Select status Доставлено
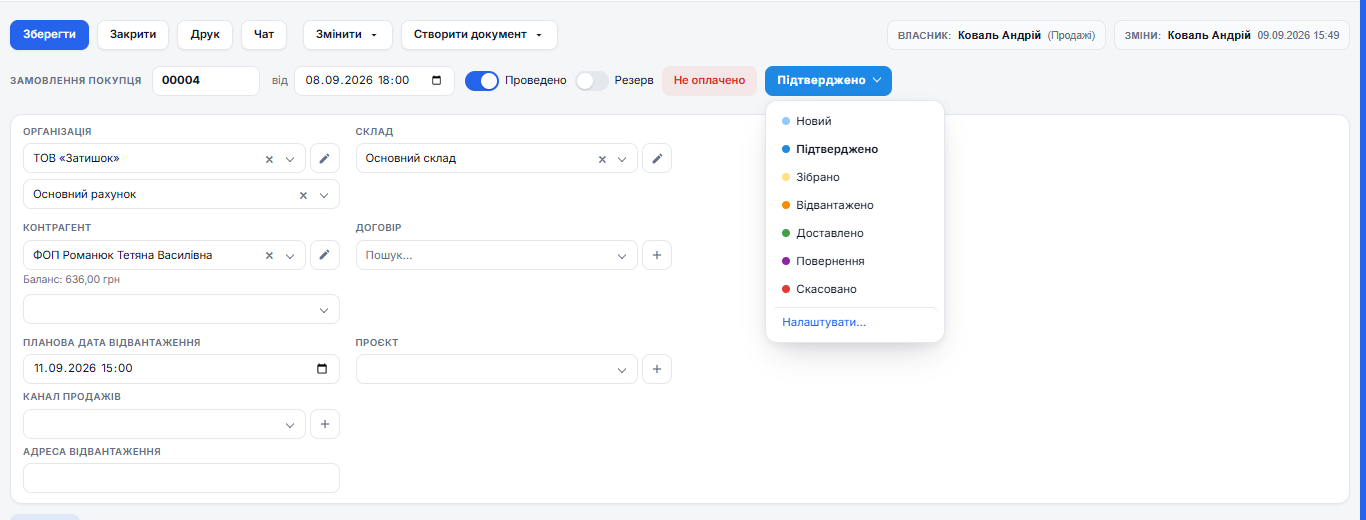1366x520 pixels. click(855, 233)
